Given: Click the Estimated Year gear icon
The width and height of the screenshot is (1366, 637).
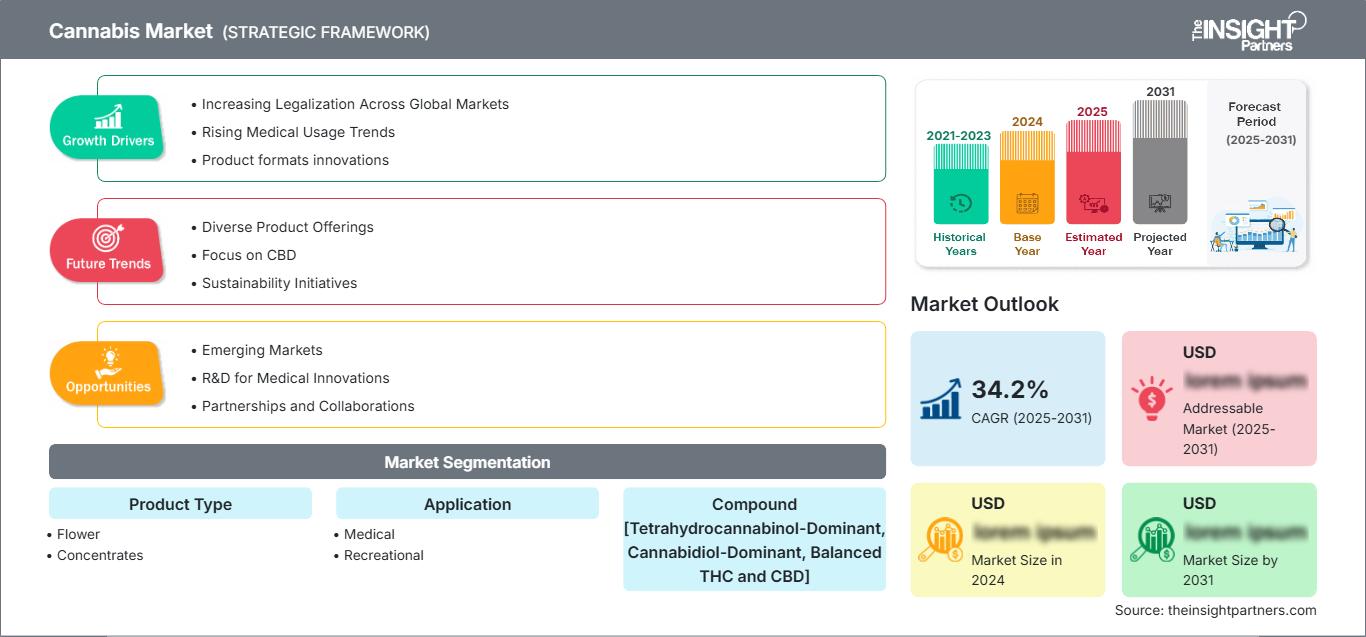Looking at the screenshot, I should coord(1093,204).
